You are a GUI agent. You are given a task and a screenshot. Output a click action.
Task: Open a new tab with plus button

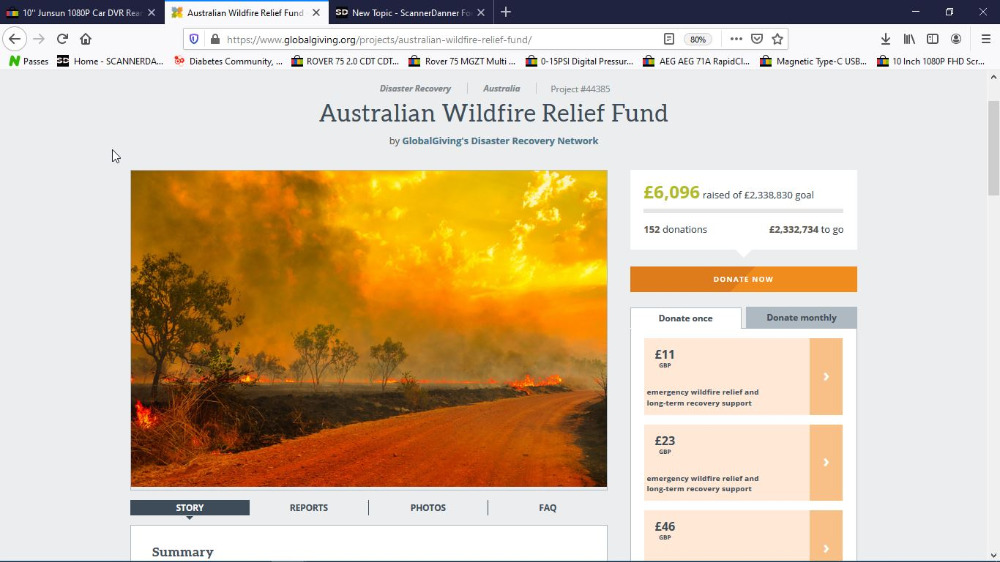tap(506, 12)
